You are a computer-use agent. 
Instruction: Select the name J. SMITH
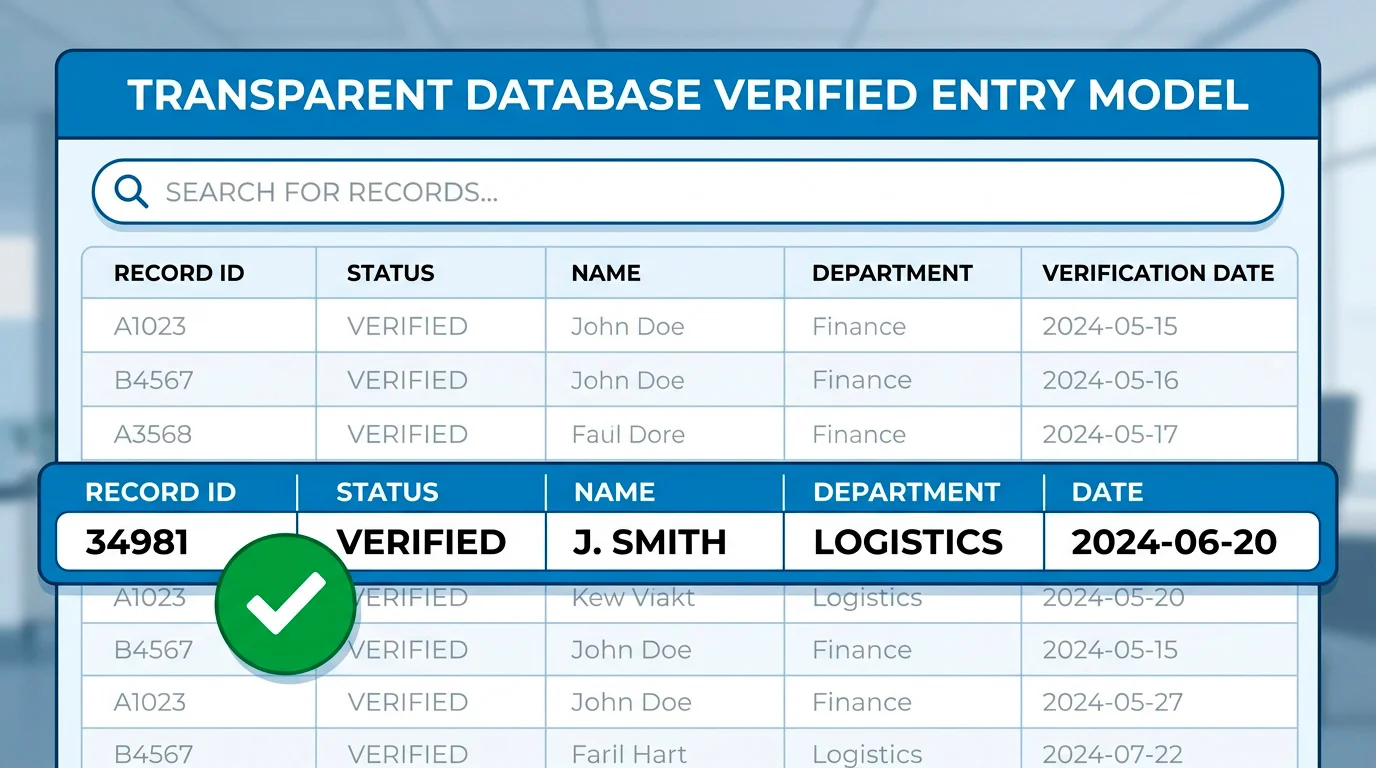coord(650,542)
